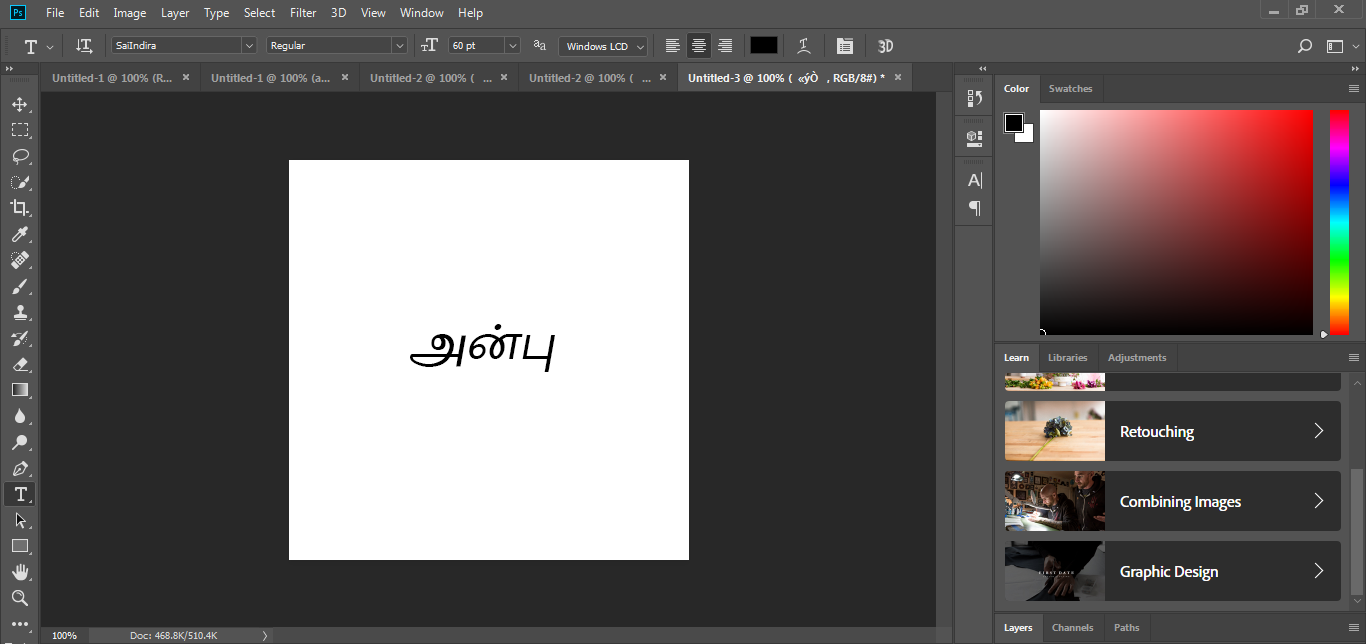Open the Regular font style dropdown
This screenshot has width=1366, height=644.
400,45
